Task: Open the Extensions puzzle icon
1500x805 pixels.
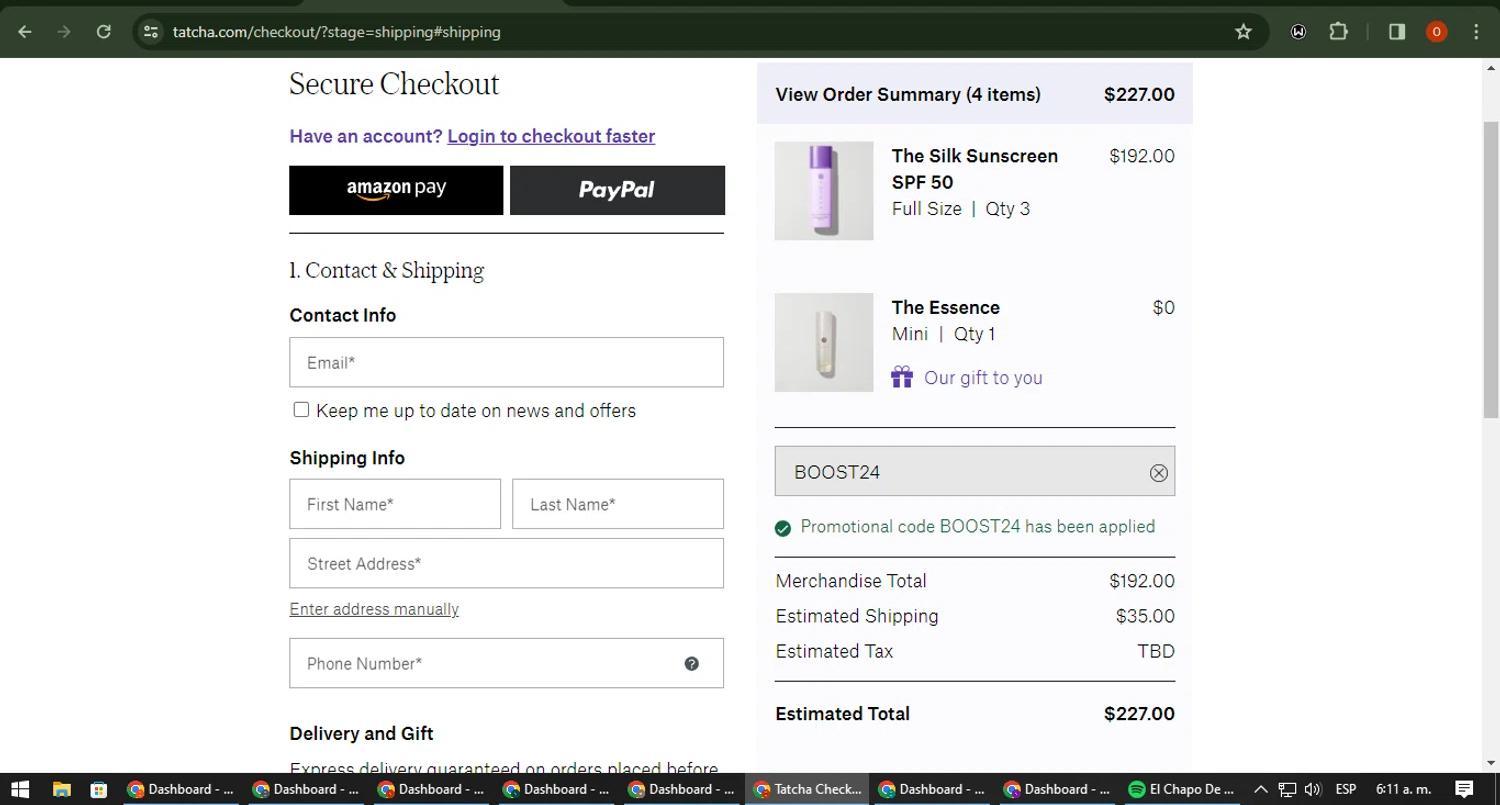Action: point(1338,32)
